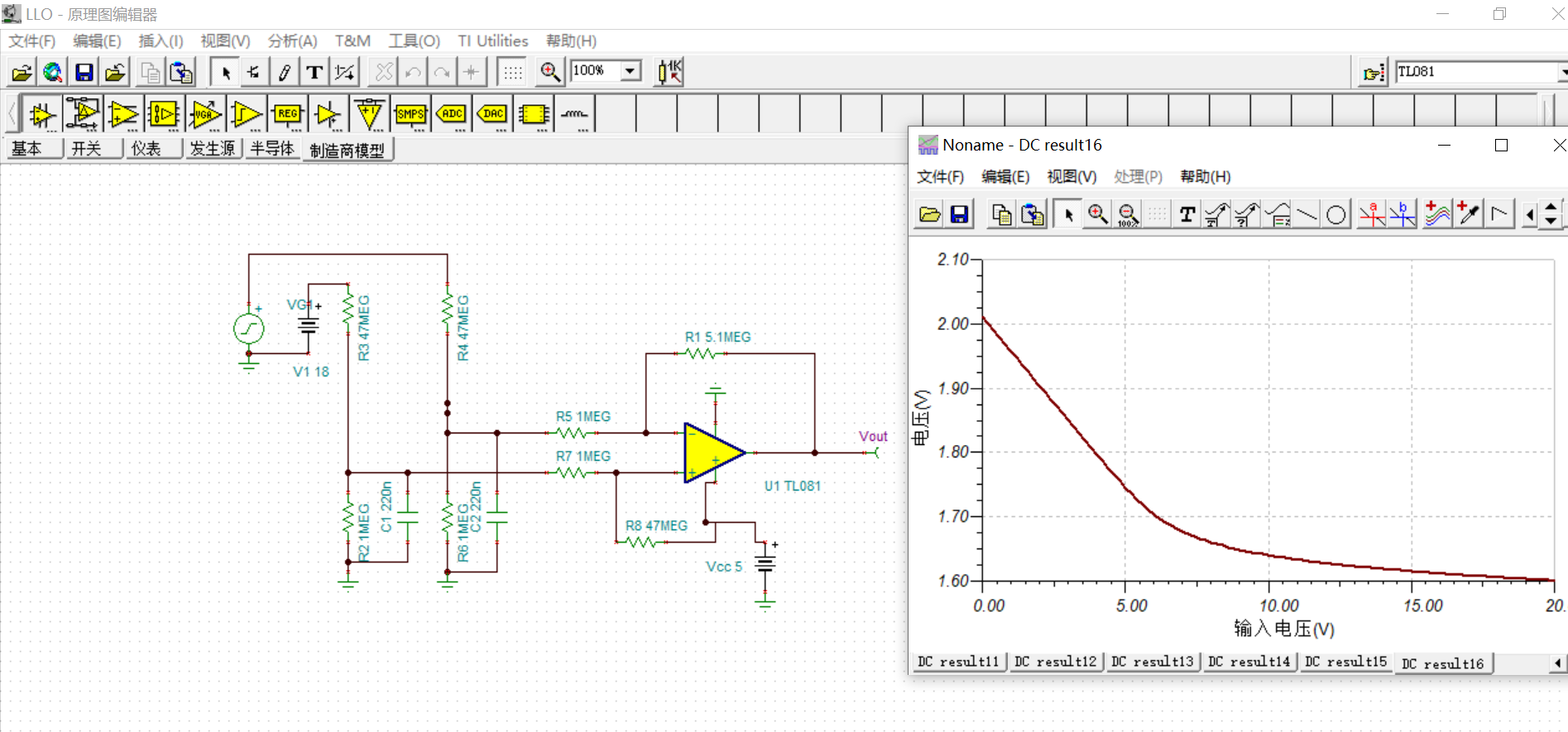This screenshot has width=1568, height=732.
Task: Switch to the 基本 component tab
Action: 26,148
